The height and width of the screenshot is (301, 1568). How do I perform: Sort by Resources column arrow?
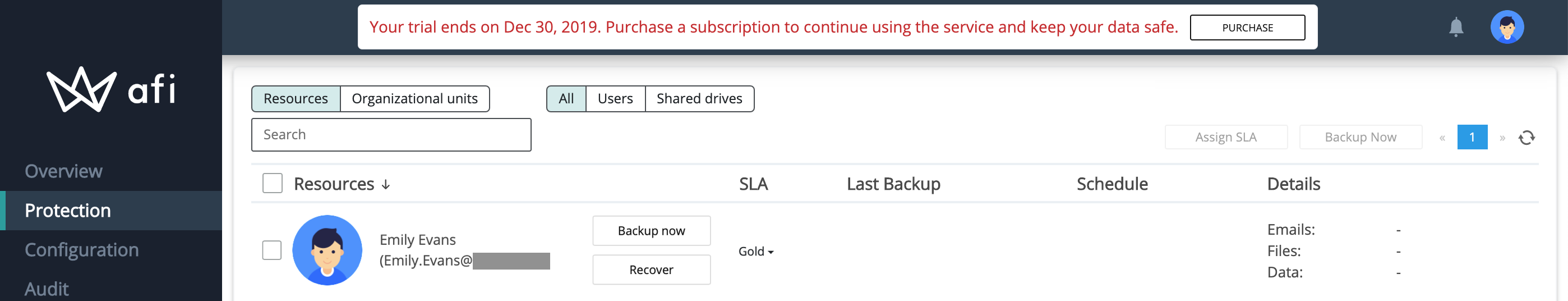[385, 184]
